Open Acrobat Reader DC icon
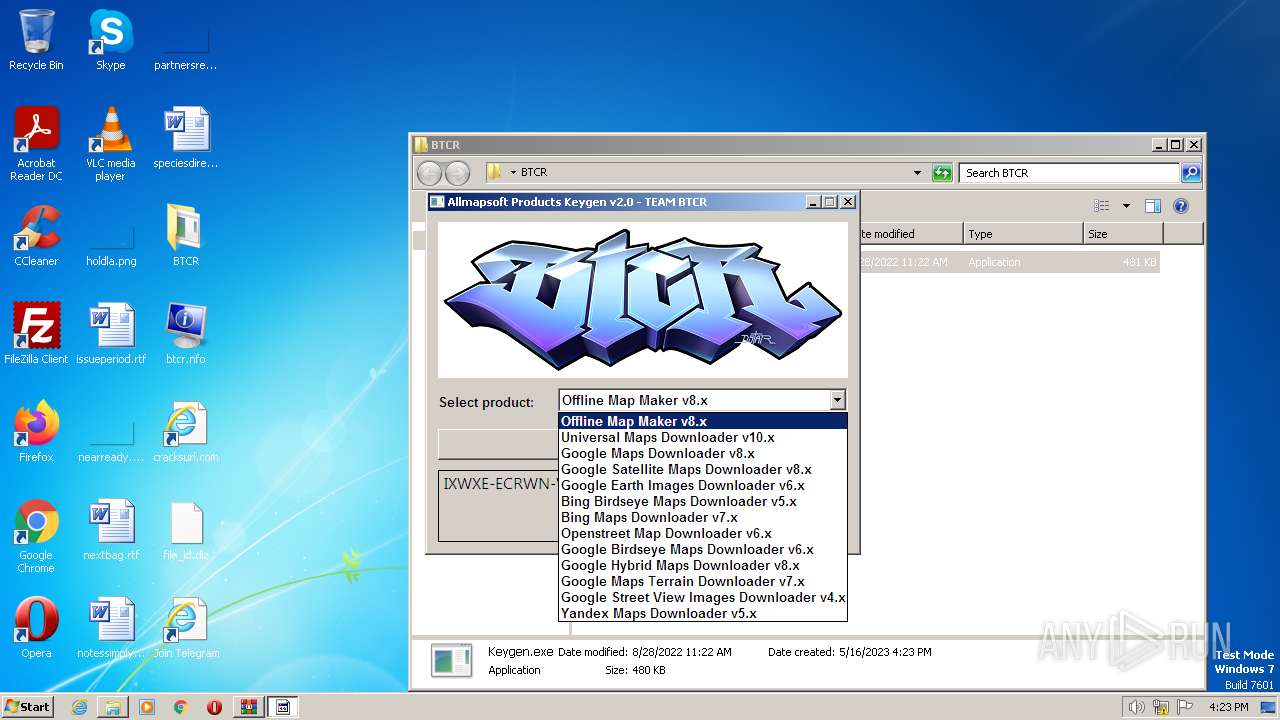 point(36,144)
